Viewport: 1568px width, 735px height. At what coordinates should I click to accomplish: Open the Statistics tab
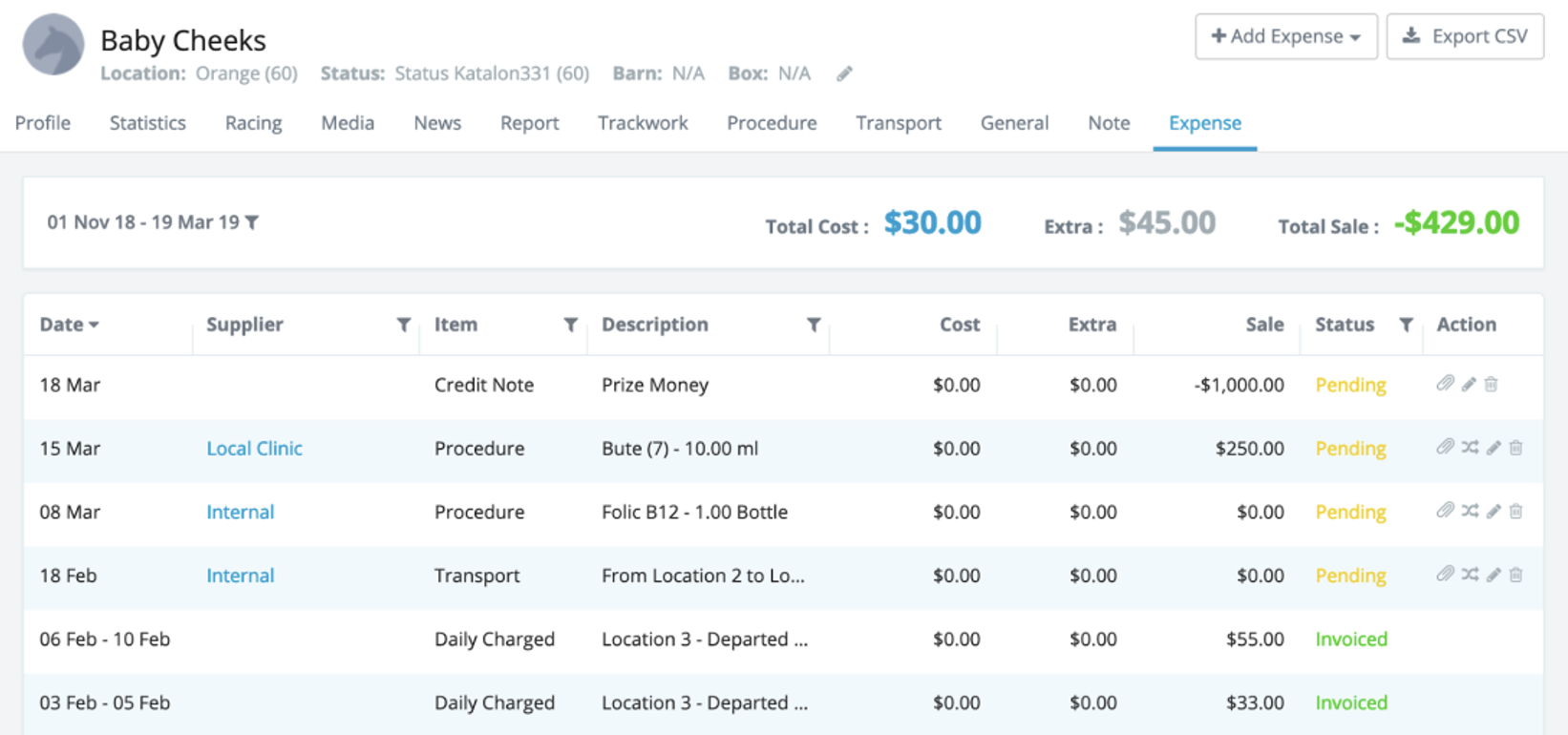coord(147,123)
